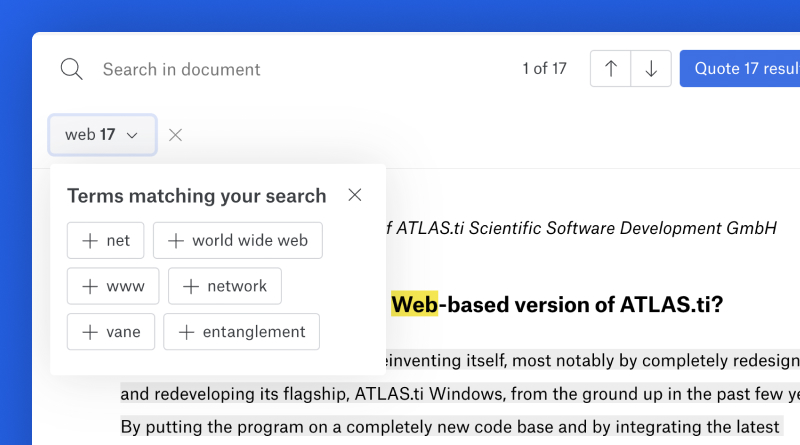This screenshot has width=800, height=445.
Task: Click the Terms matching your search title
Action: pos(196,196)
